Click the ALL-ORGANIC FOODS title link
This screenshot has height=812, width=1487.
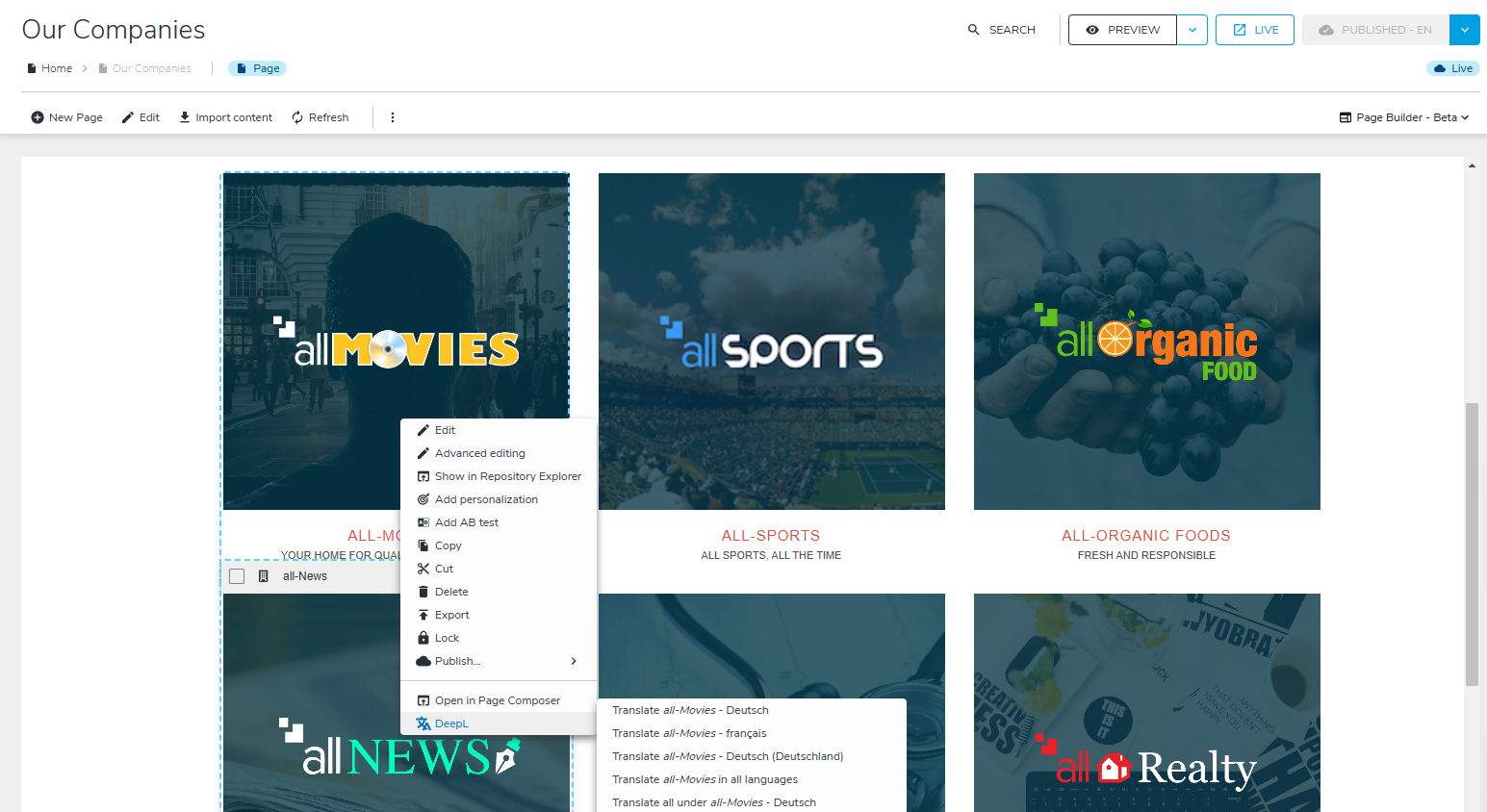[1146, 536]
